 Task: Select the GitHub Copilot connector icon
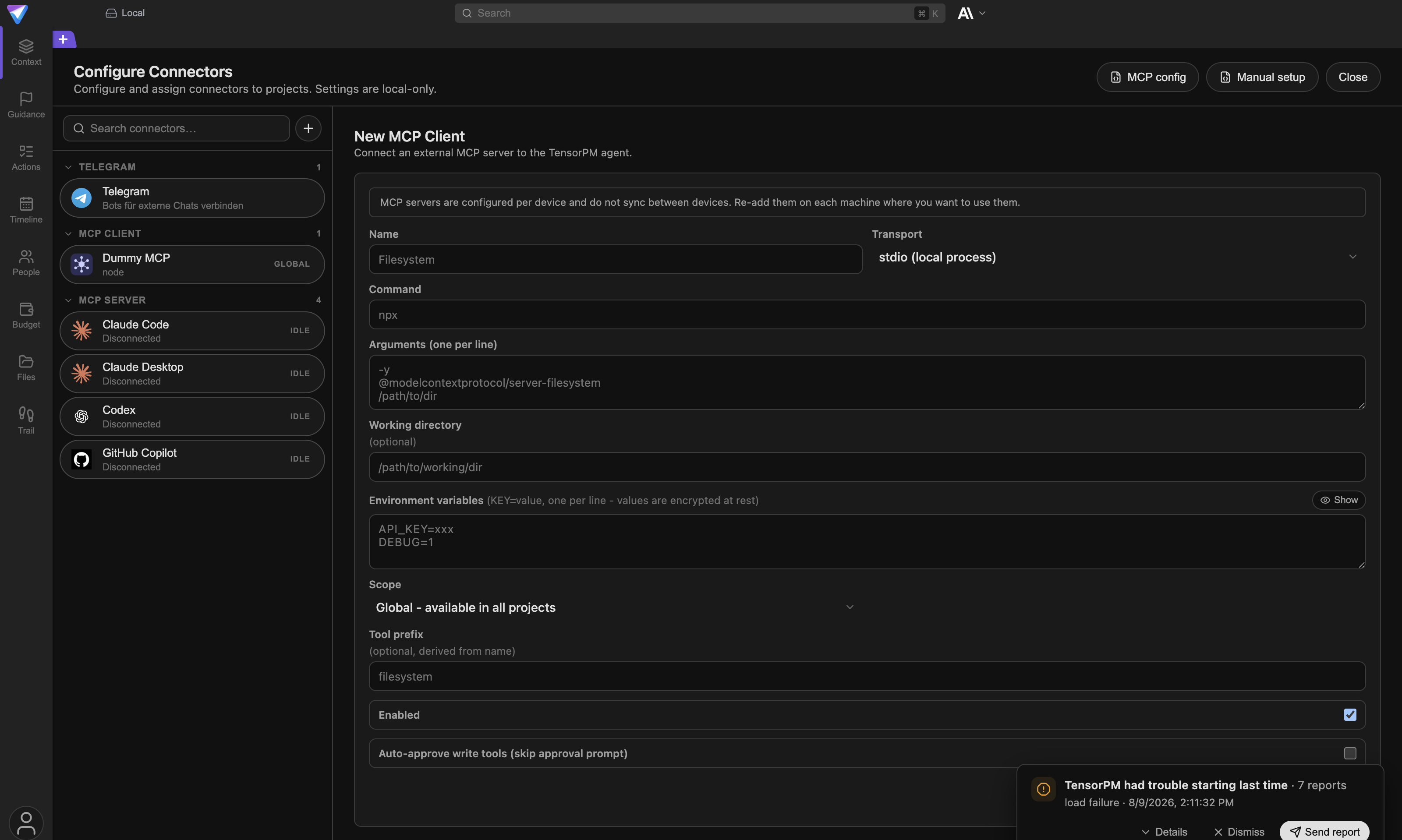pos(81,459)
